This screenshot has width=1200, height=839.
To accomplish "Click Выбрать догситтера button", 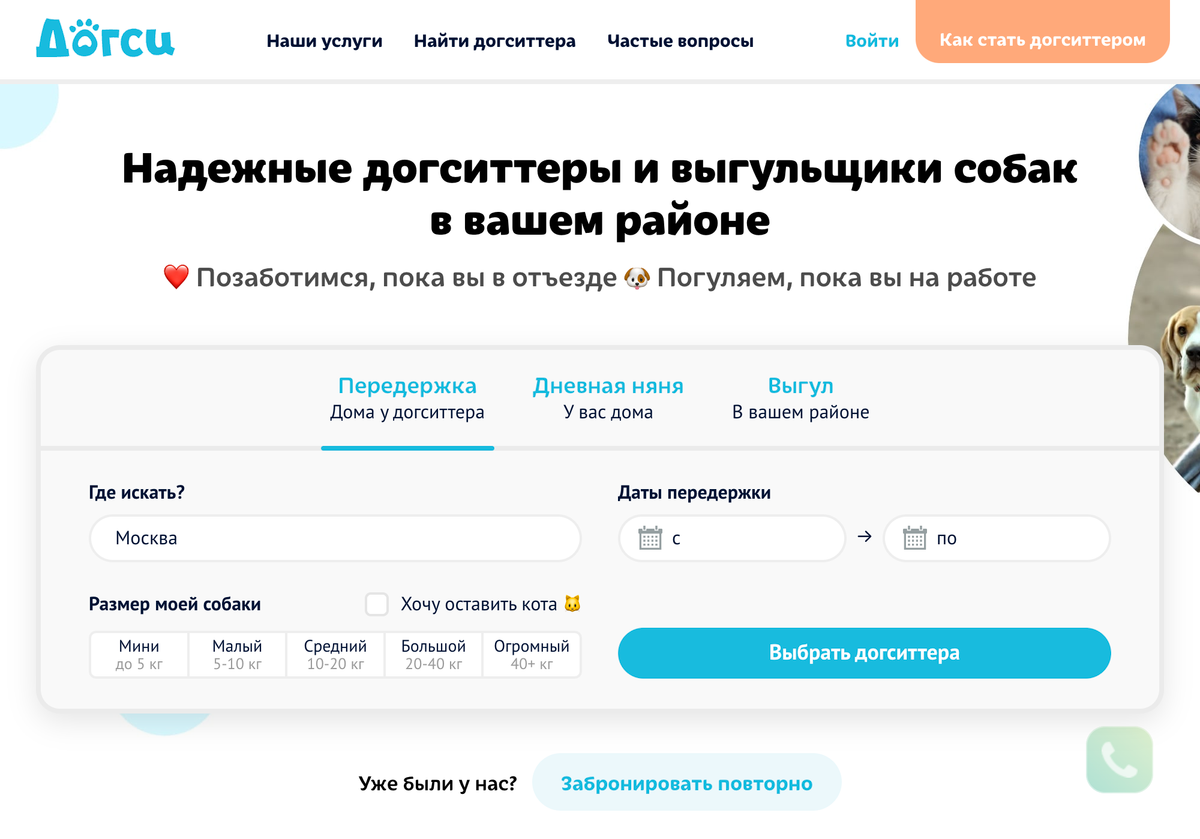I will [x=864, y=653].
